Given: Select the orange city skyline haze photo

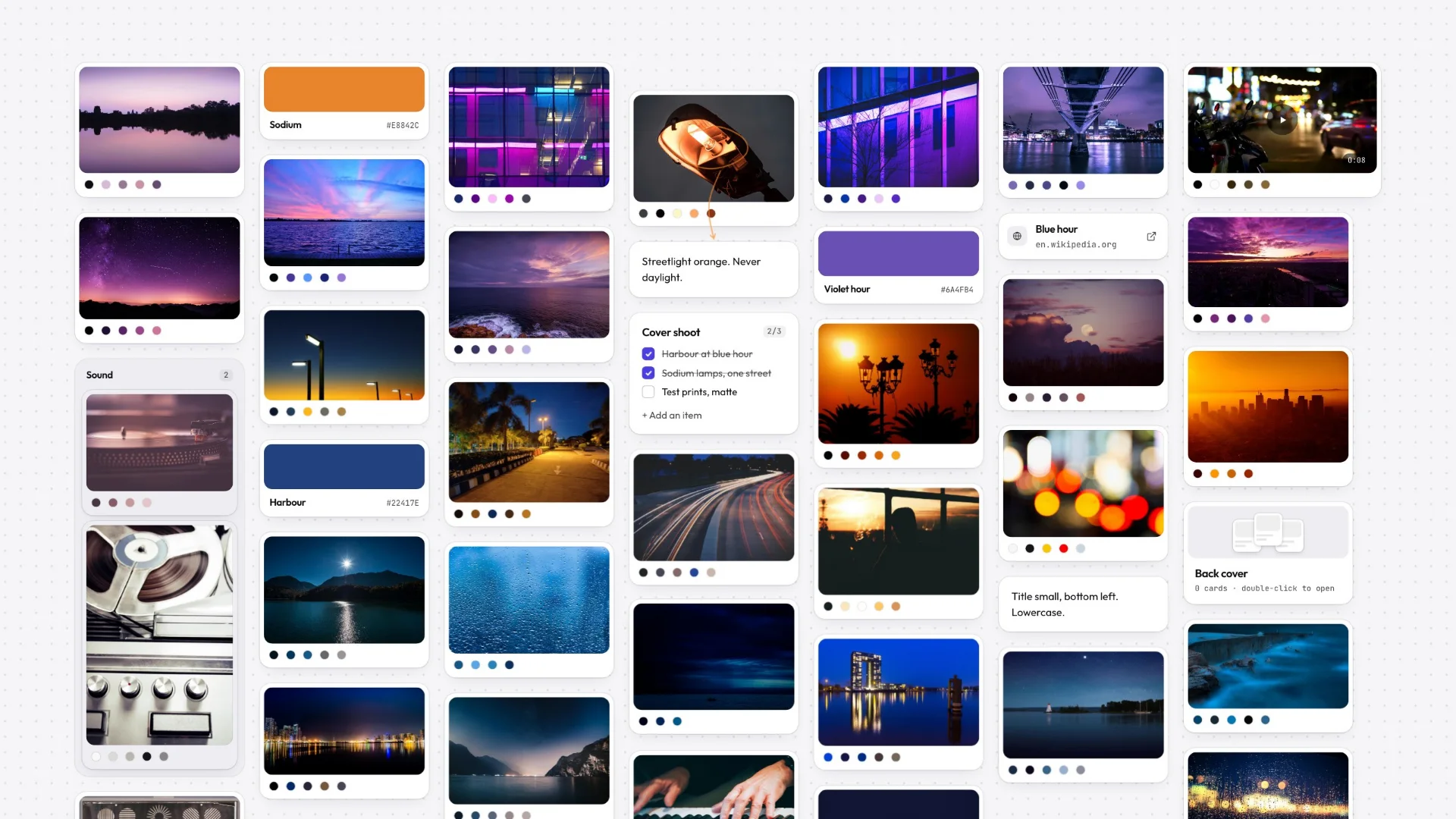Looking at the screenshot, I should pyautogui.click(x=1268, y=406).
